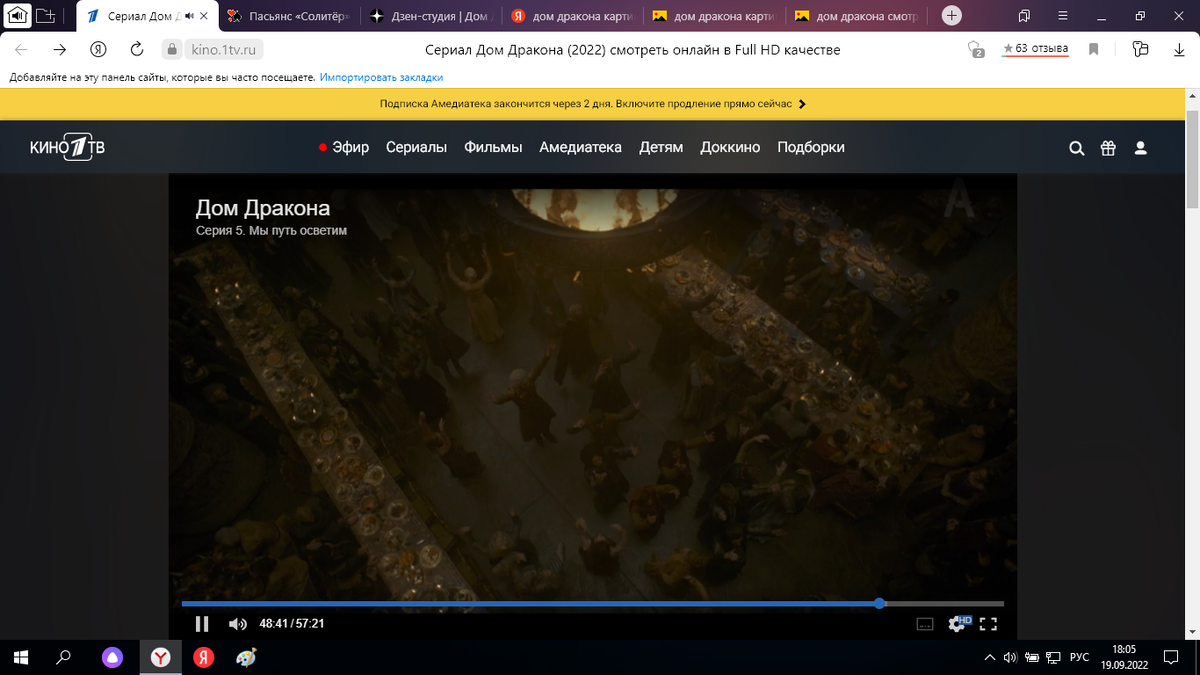Open the Windows Start menu
Screen dimensions: 1200x675
click(x=20, y=657)
